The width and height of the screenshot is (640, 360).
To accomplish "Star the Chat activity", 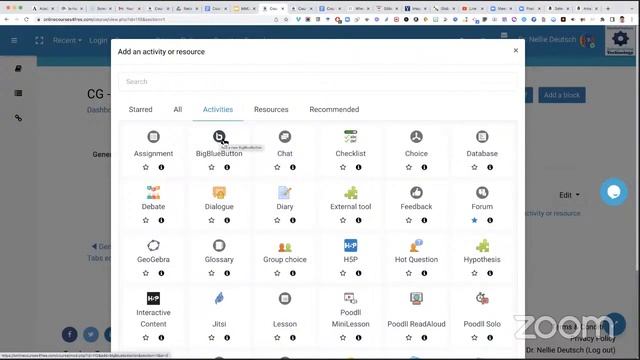I will 277,167.
